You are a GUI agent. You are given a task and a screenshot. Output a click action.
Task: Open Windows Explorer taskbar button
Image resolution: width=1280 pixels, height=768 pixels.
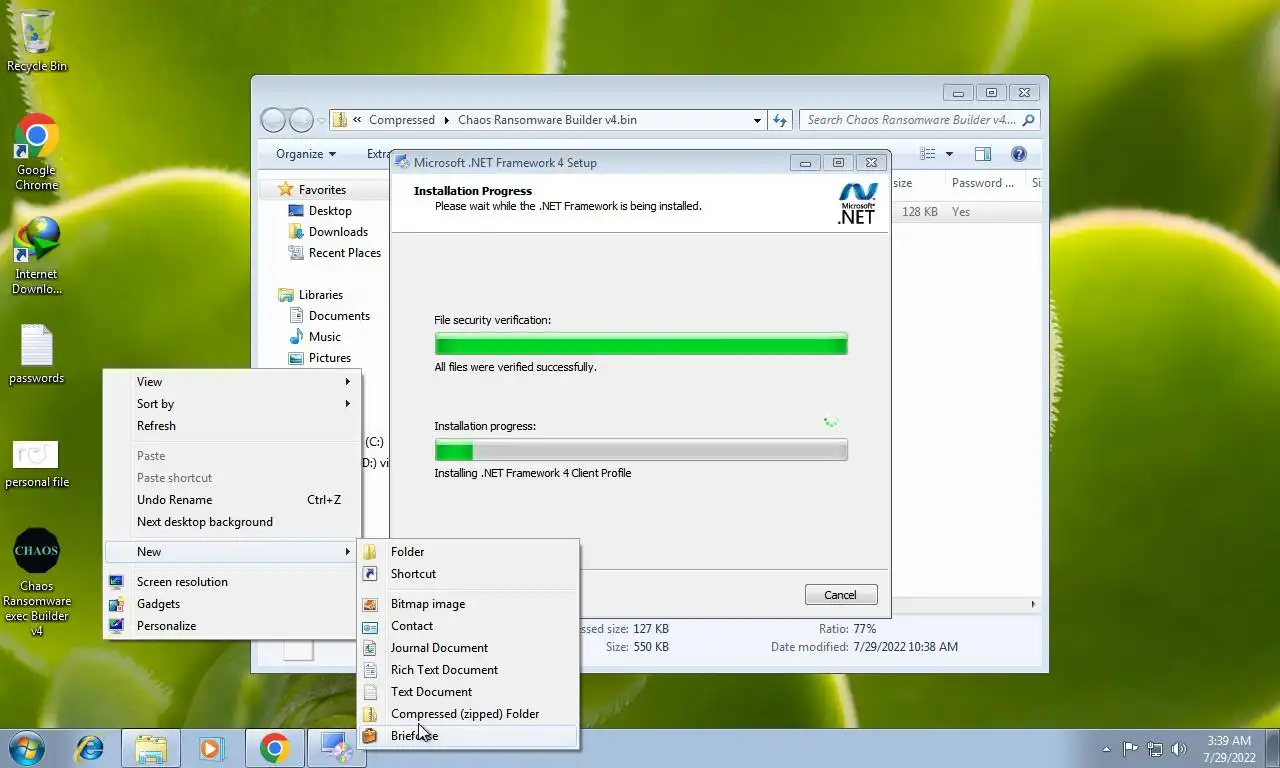coord(151,747)
